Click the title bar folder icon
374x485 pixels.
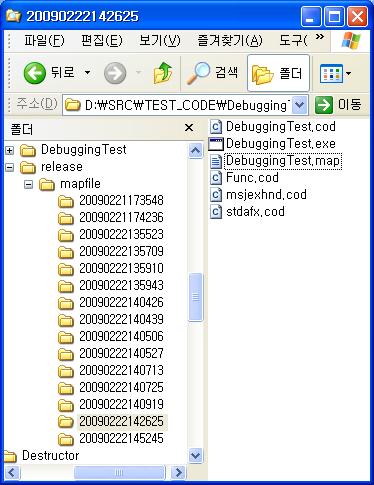coord(13,16)
